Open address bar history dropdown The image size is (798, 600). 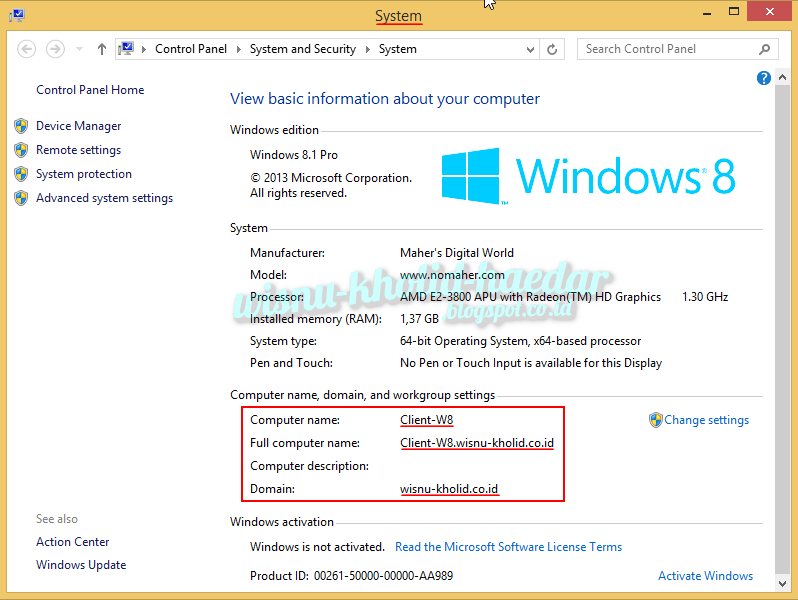[530, 49]
